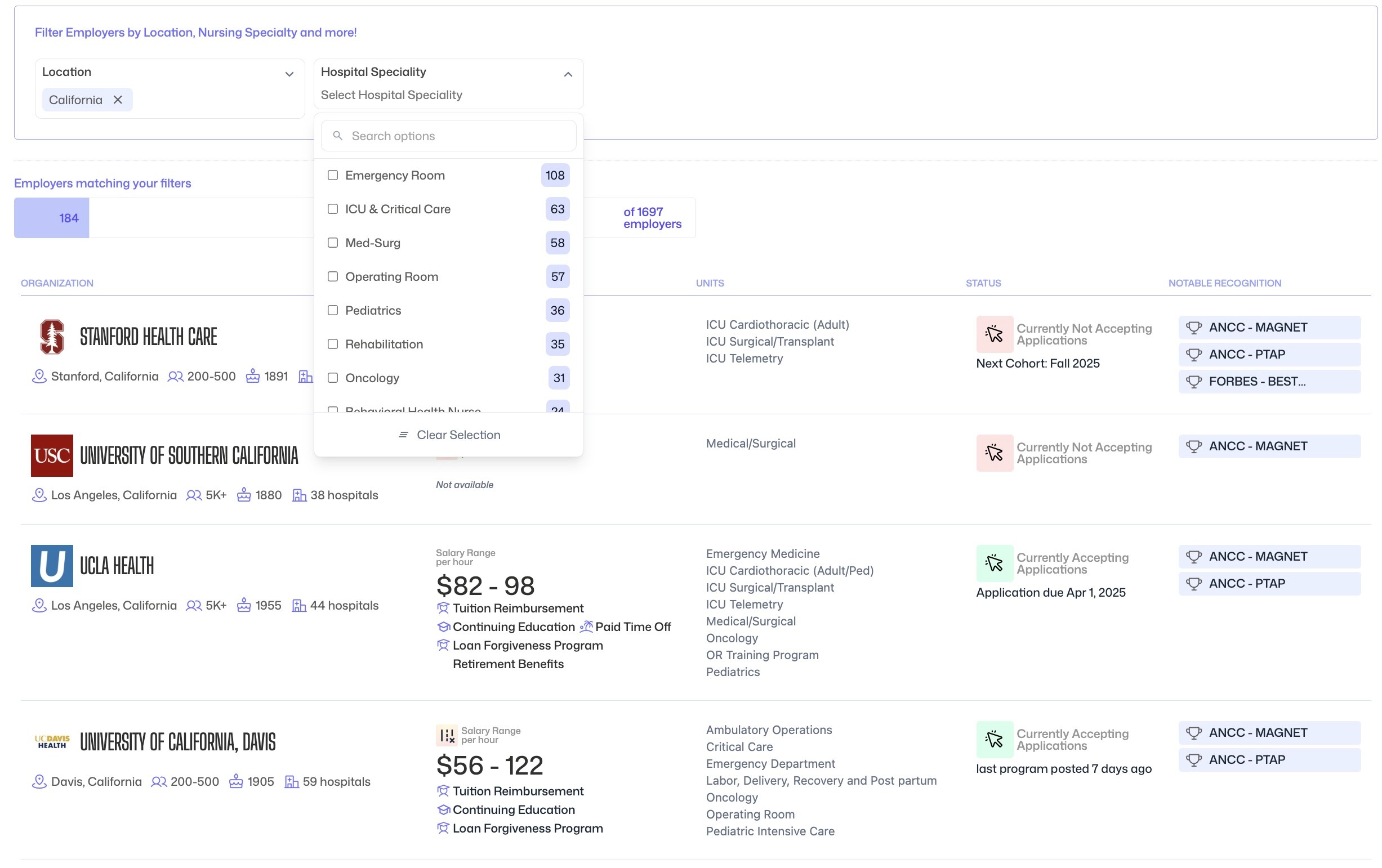Check the Emergency Room option

click(333, 175)
